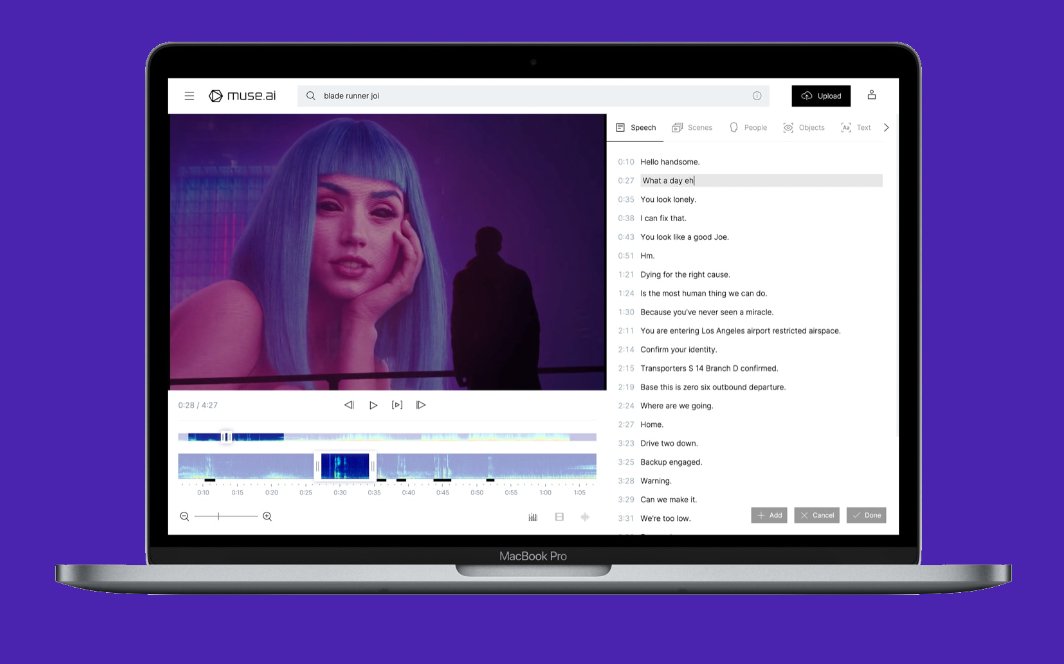This screenshot has height=664, width=1064.
Task: Switch to the Scenes tab
Action: click(692, 128)
